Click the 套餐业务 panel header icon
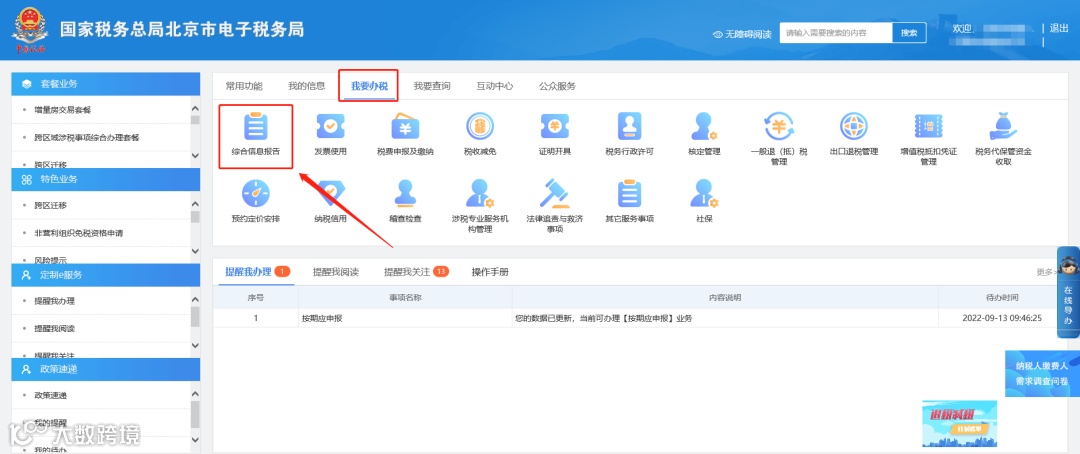 click(x=27, y=84)
